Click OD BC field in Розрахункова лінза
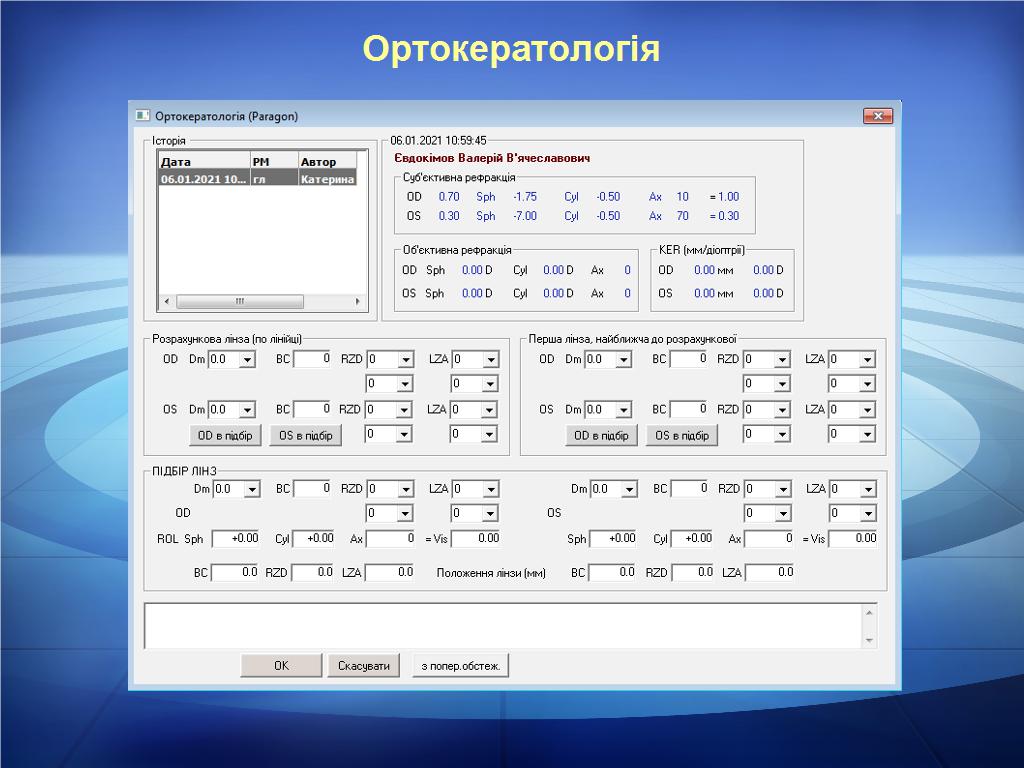This screenshot has height=768, width=1024. 312,359
